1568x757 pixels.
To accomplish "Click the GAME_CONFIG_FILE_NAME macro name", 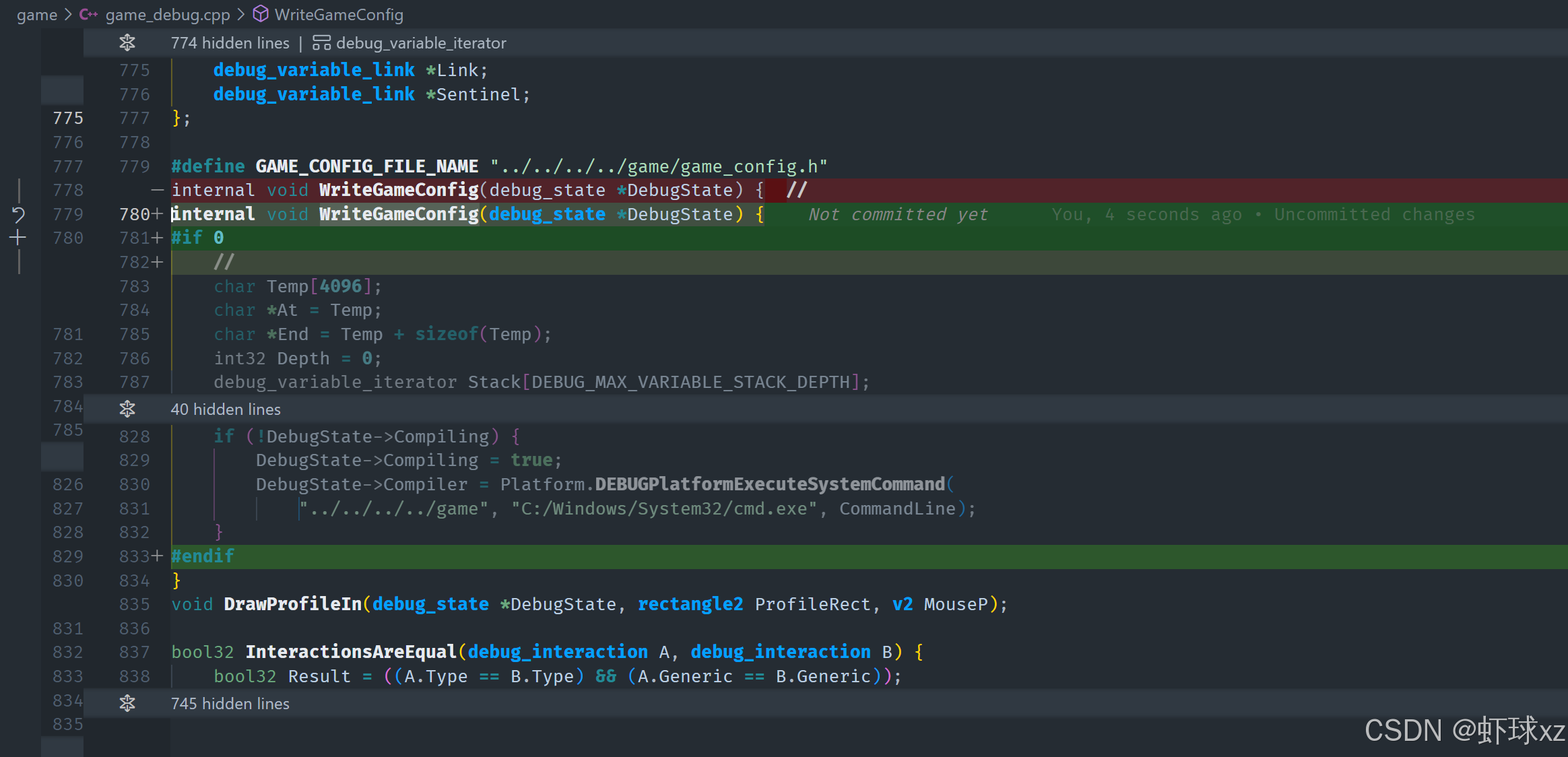I will [366, 166].
